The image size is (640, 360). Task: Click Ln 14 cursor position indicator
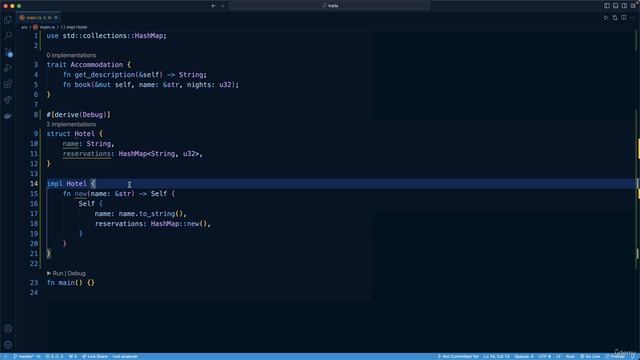coord(496,356)
